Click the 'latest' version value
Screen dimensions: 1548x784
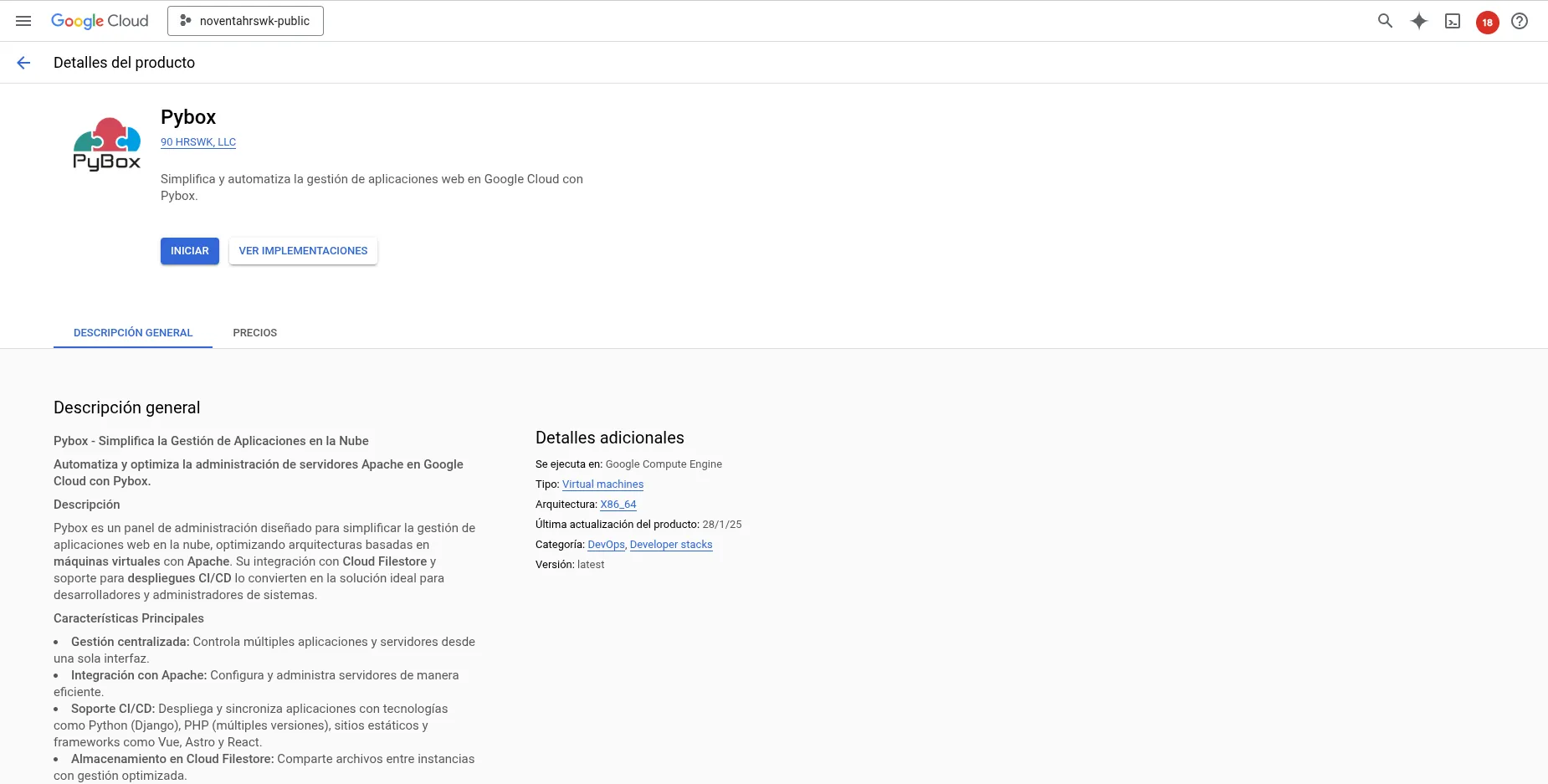(591, 565)
